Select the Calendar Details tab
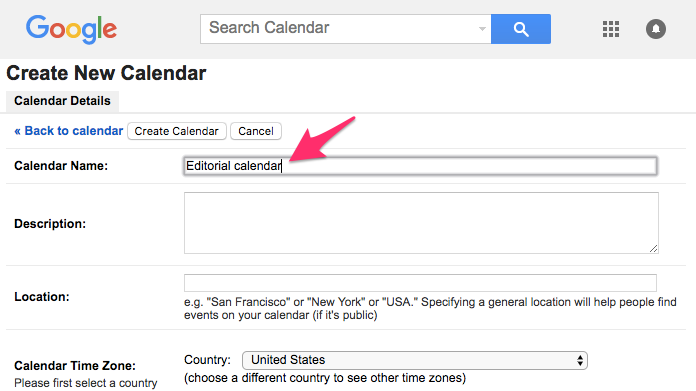The height and width of the screenshot is (391, 696). pyautogui.click(x=62, y=101)
